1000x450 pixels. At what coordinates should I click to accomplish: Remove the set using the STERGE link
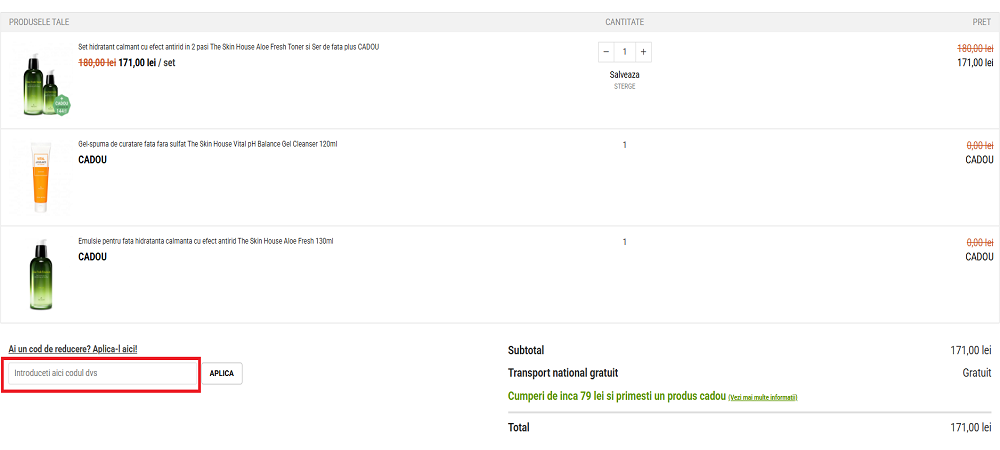(x=624, y=87)
